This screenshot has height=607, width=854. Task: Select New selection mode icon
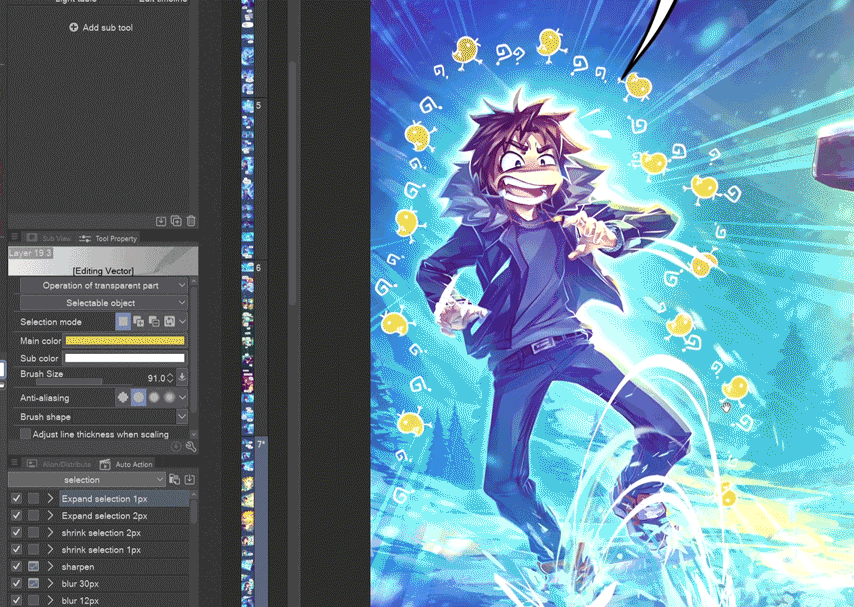[123, 322]
